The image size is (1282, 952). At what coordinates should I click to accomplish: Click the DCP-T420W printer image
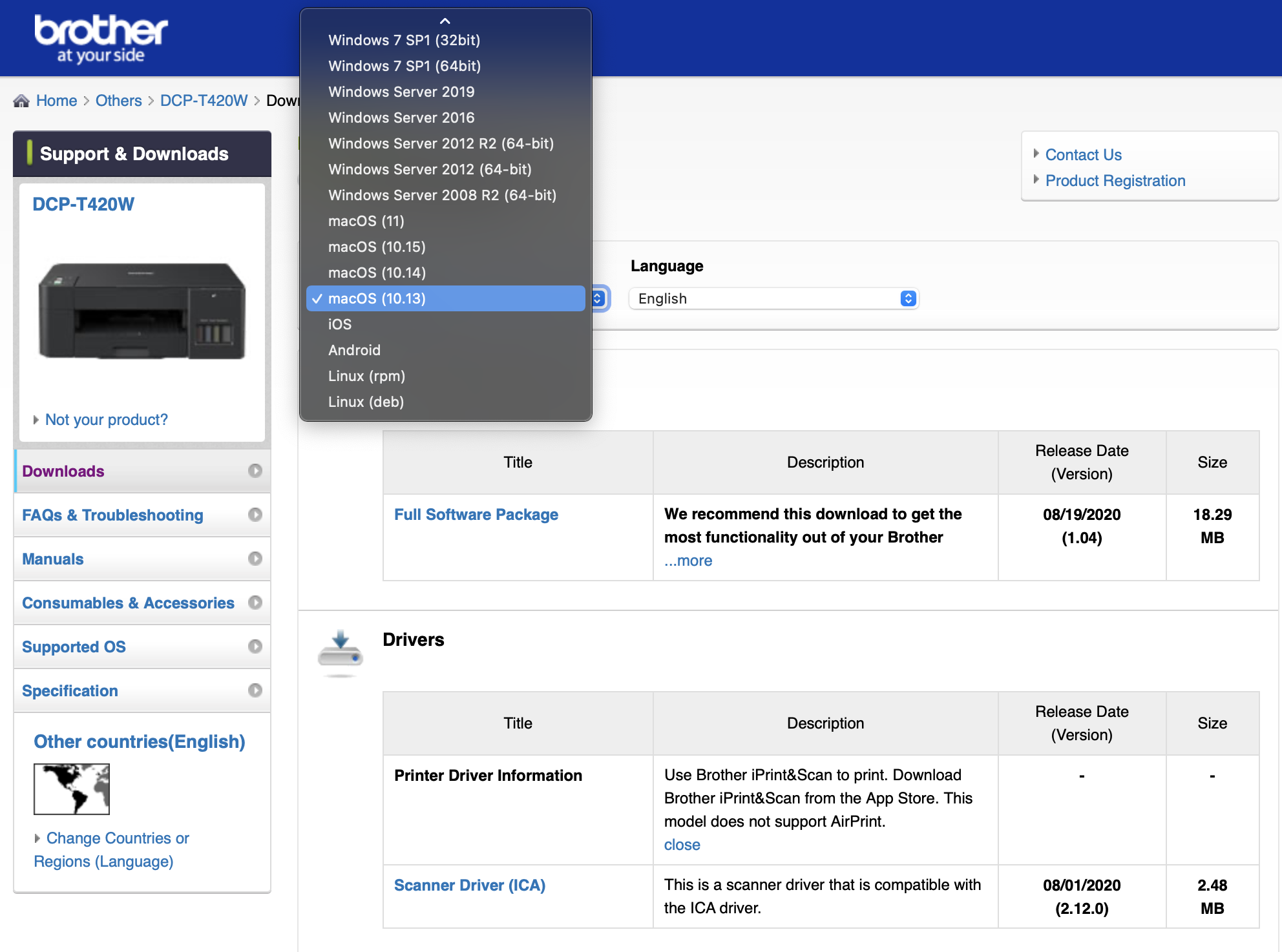[142, 311]
